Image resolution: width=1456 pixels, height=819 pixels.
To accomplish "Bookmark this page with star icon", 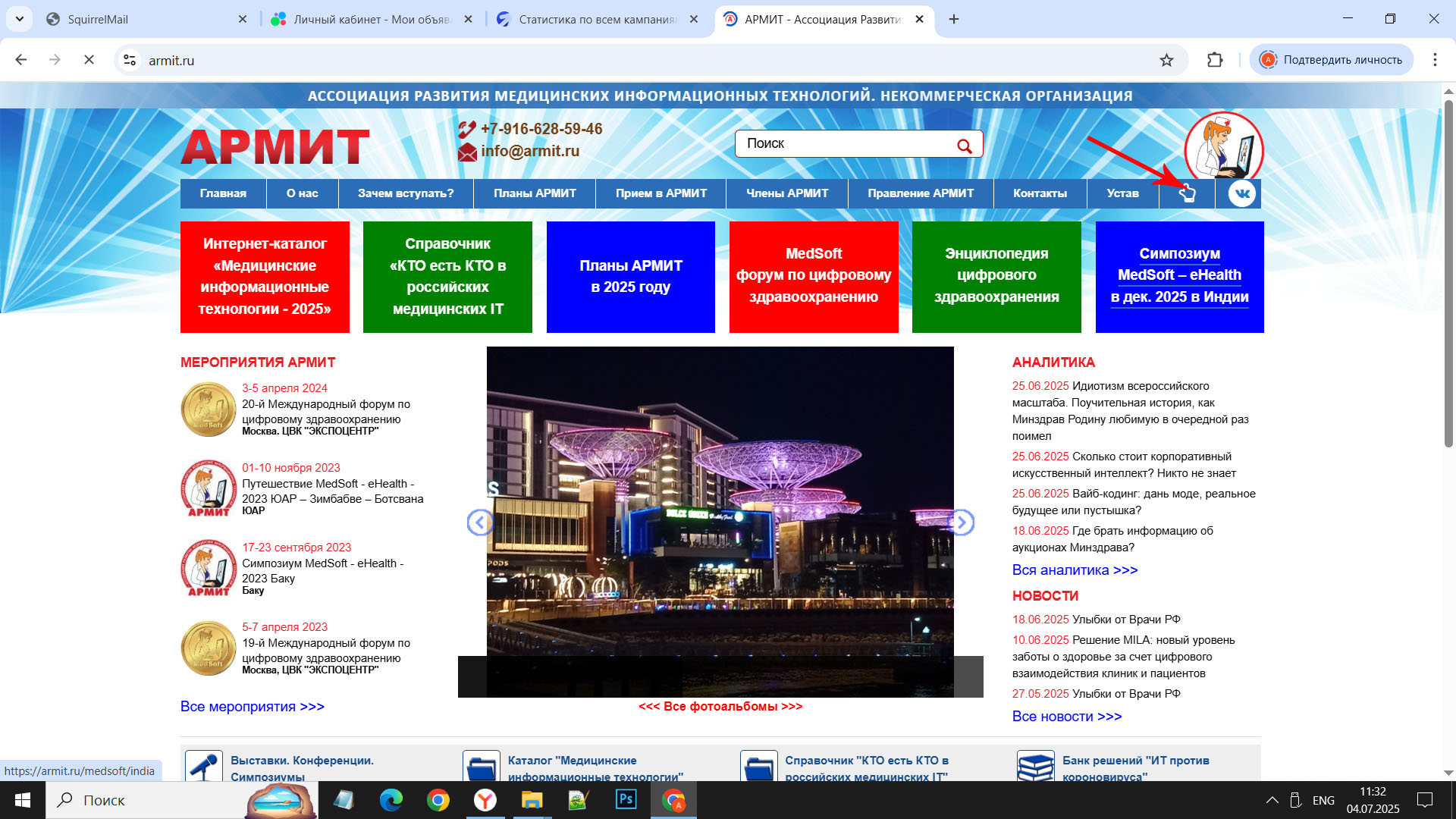I will 1166,60.
